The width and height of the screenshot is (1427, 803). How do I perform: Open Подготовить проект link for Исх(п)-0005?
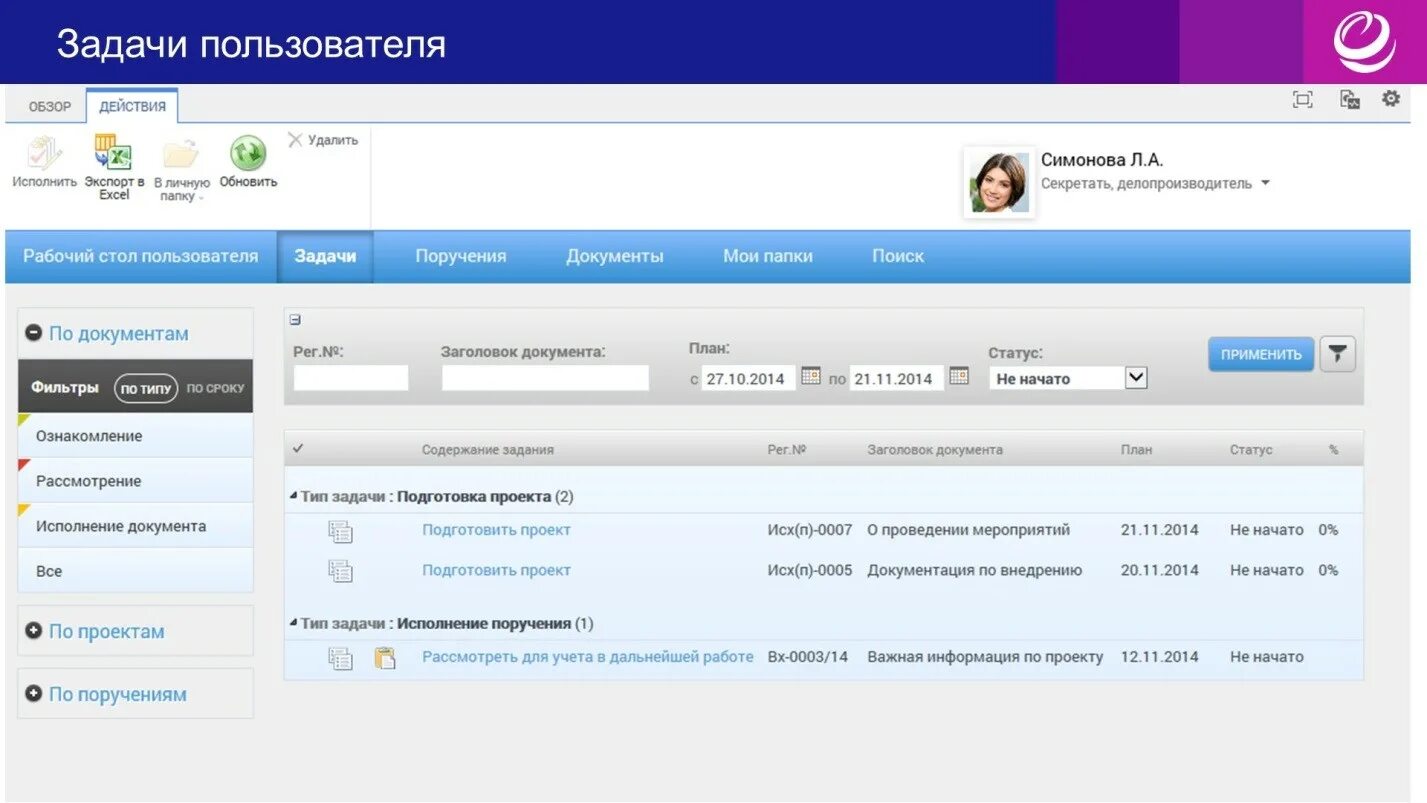click(x=496, y=570)
